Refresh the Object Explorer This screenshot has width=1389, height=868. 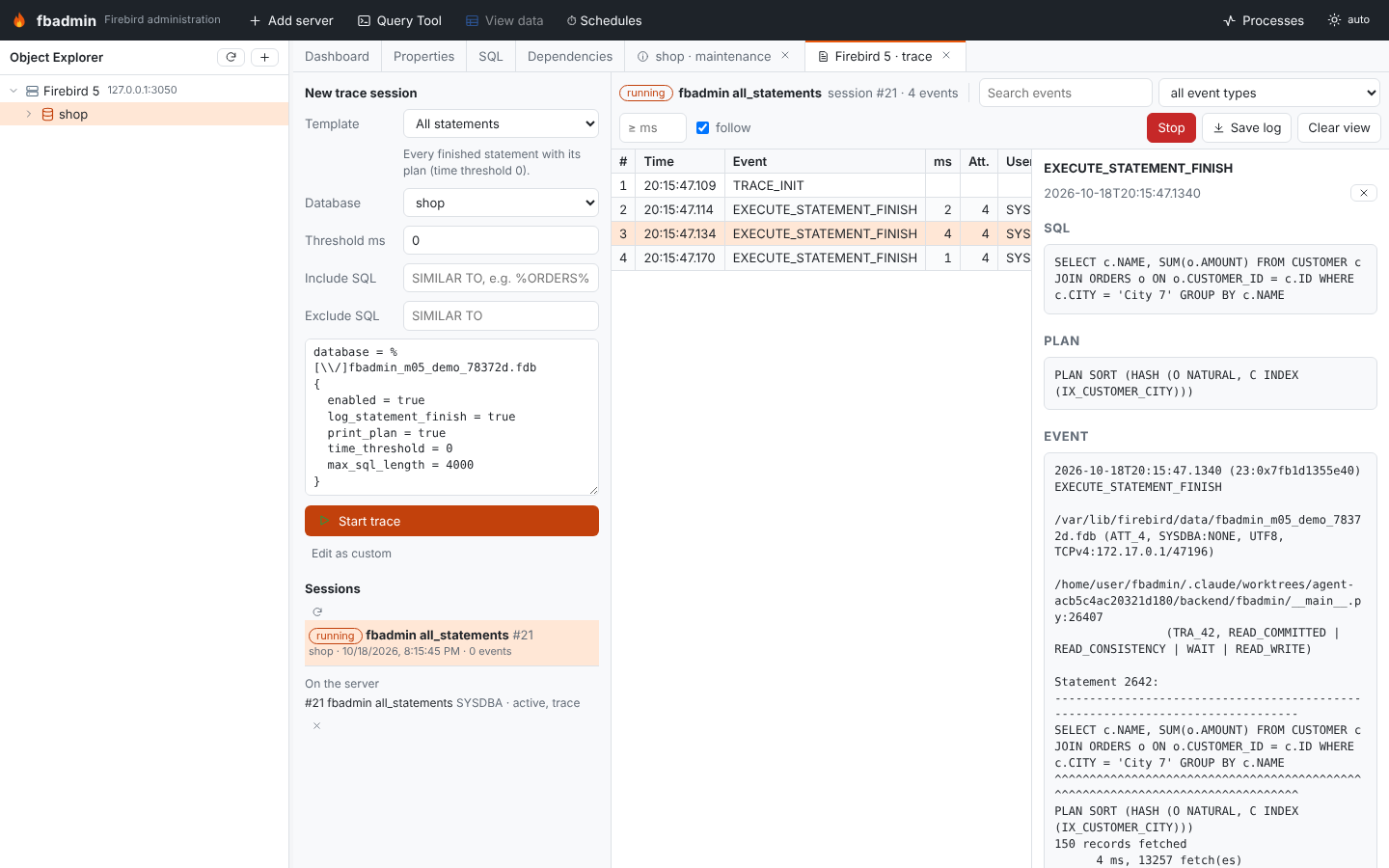[x=231, y=57]
